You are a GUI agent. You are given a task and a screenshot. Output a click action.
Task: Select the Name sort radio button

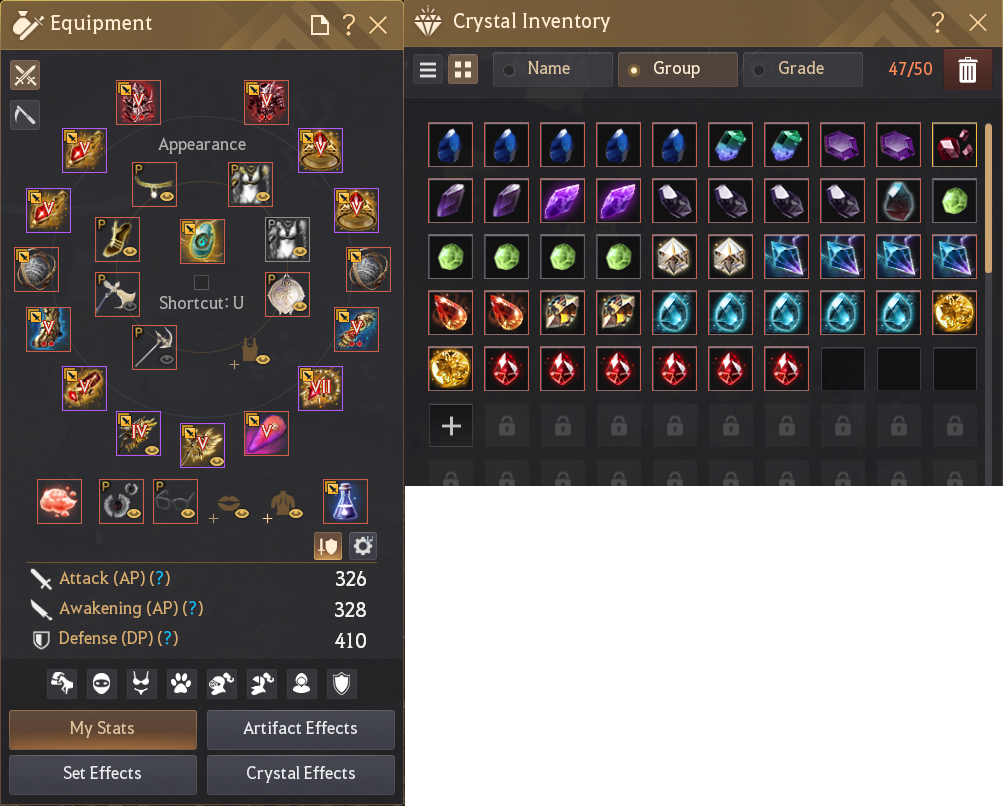509,70
